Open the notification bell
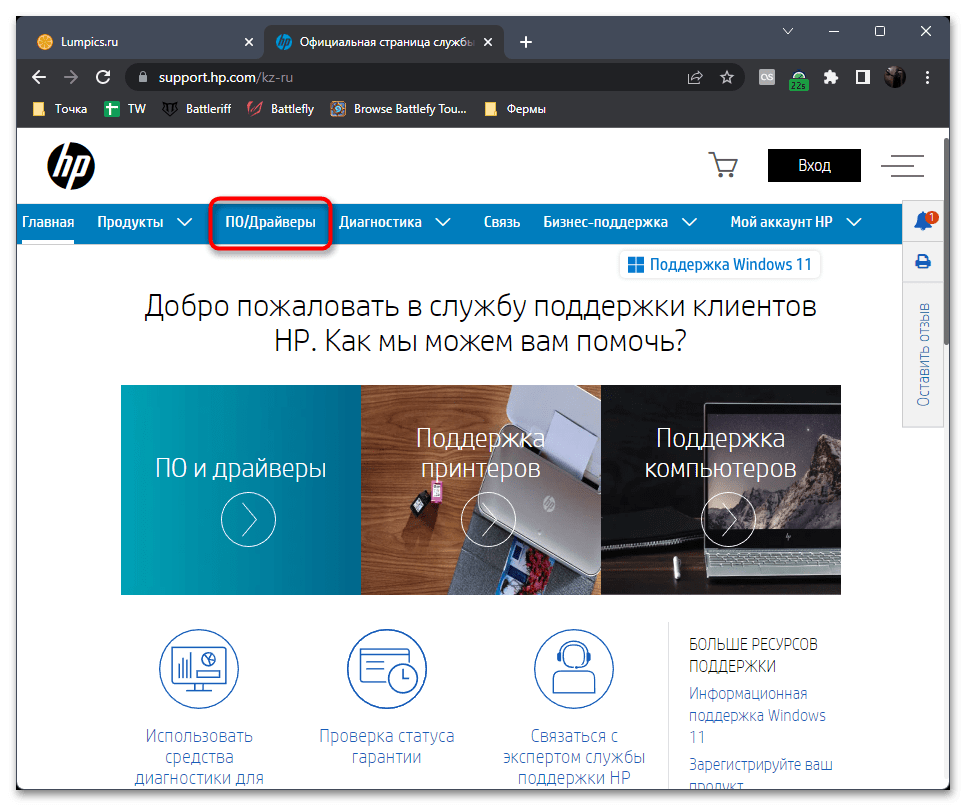 click(923, 221)
